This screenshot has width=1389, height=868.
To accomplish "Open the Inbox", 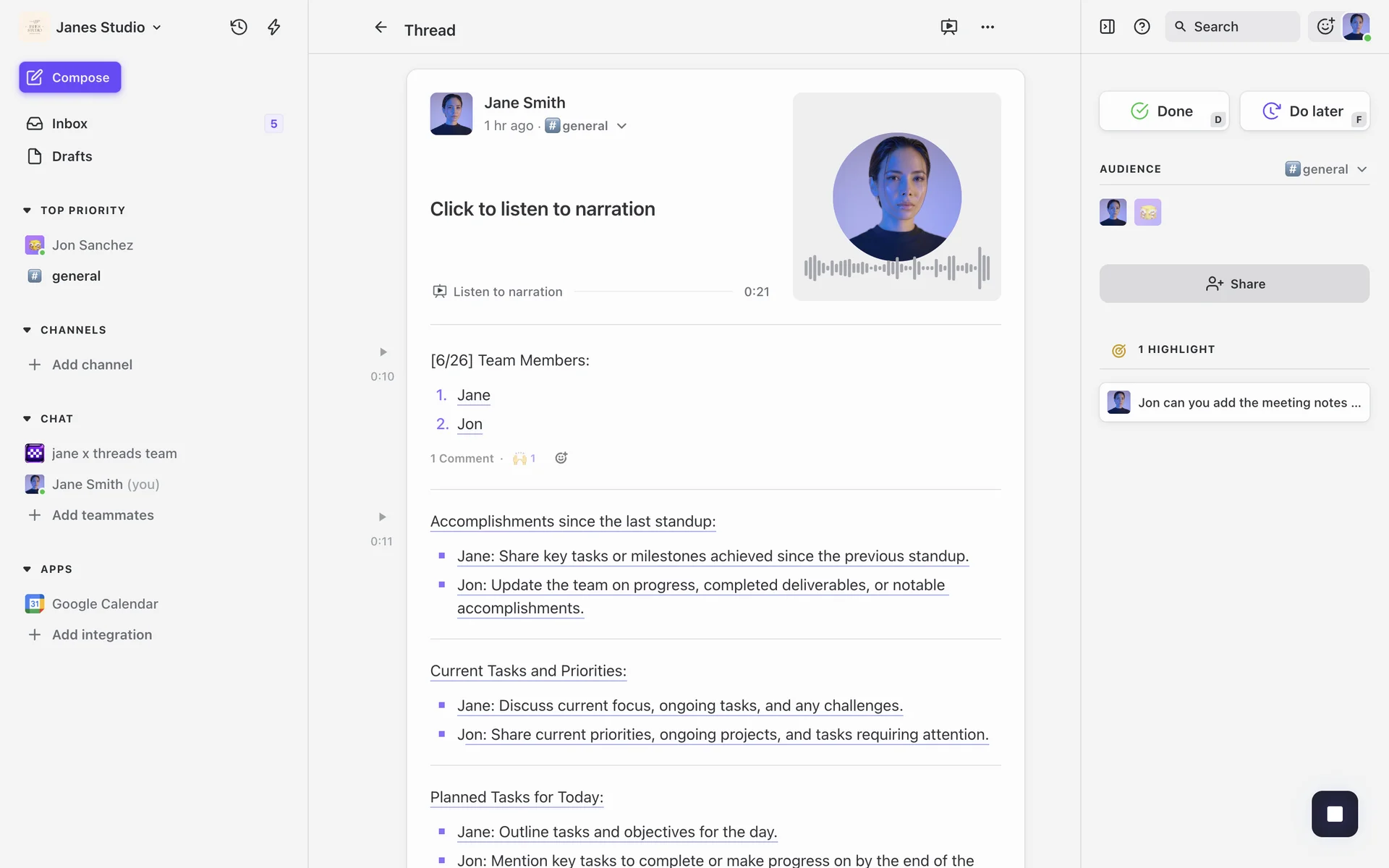I will [69, 124].
